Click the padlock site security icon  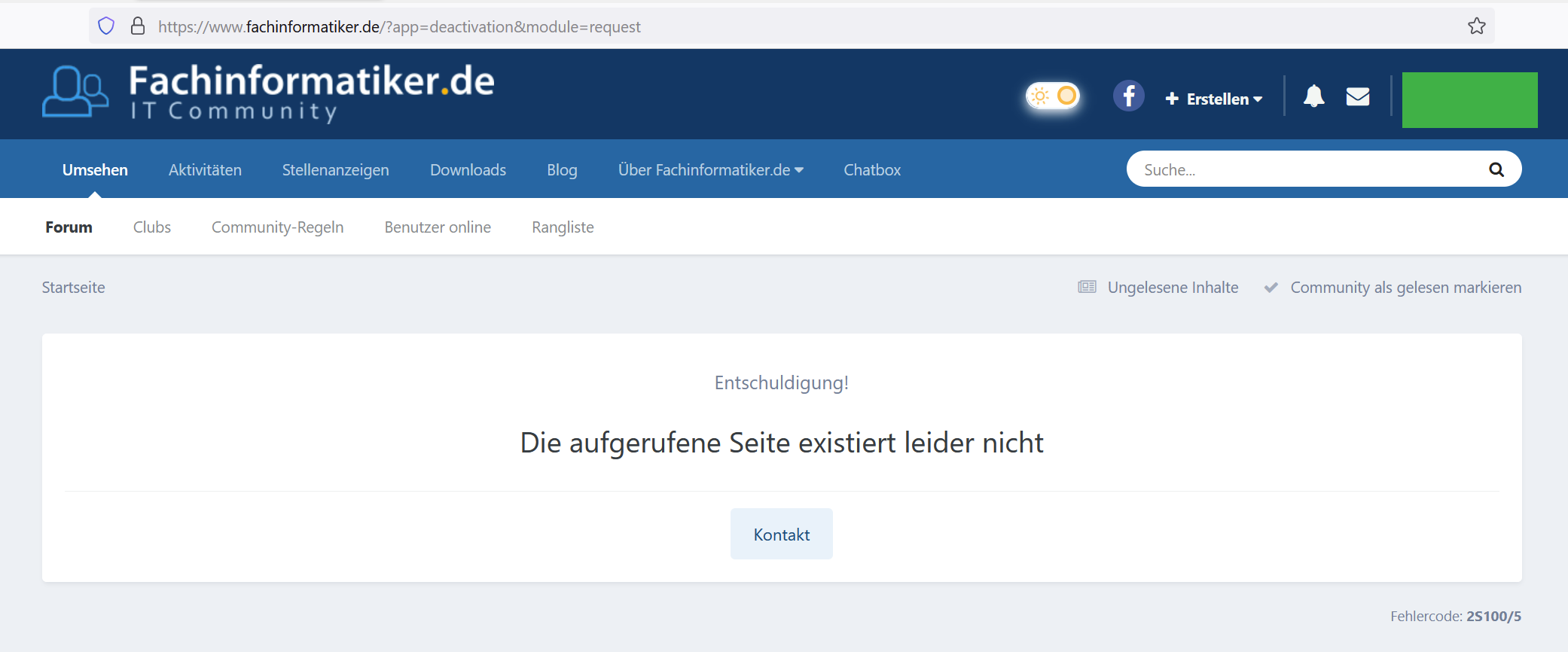pos(138,26)
